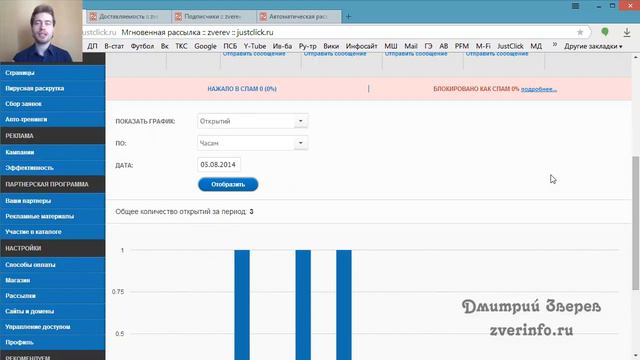Viewport: 640px width, 360px height.
Task: Open the Ив-ба bookmark
Action: click(x=282, y=46)
